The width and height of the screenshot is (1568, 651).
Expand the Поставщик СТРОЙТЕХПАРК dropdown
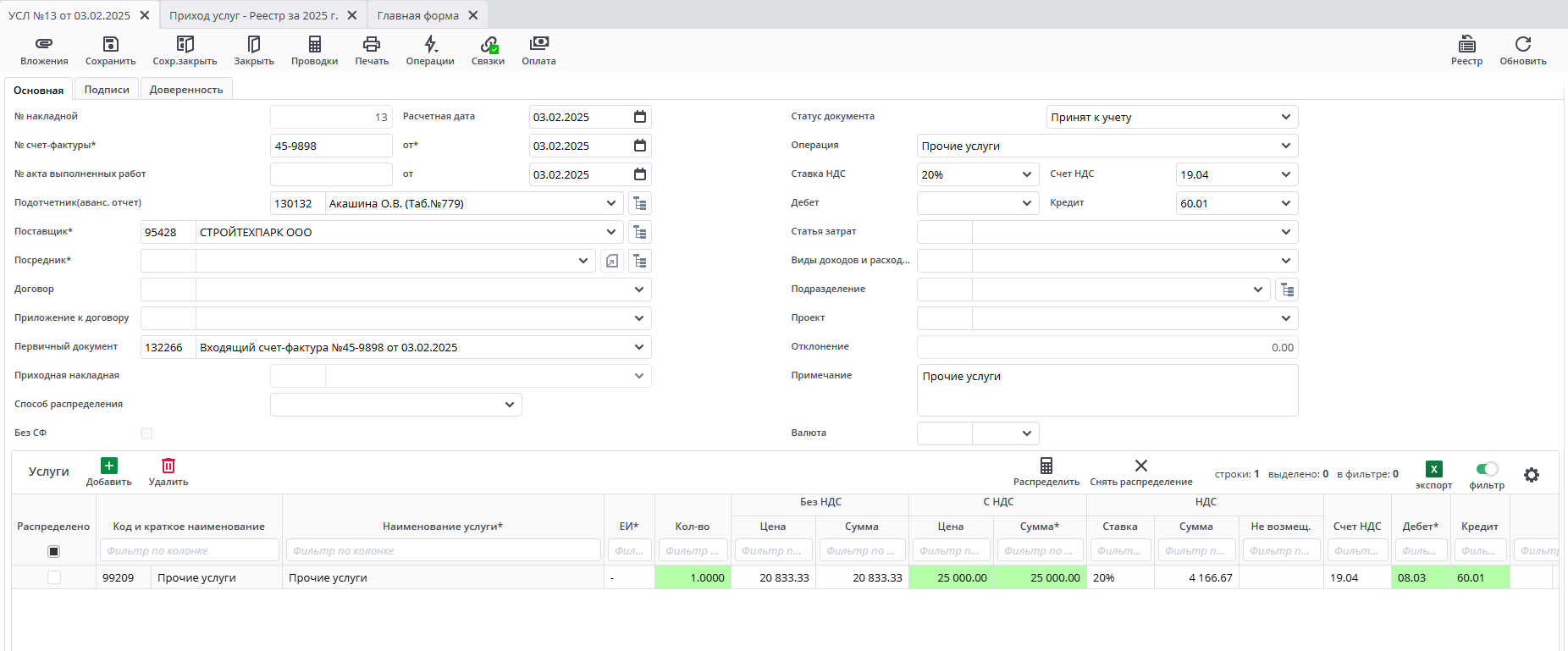pos(611,232)
